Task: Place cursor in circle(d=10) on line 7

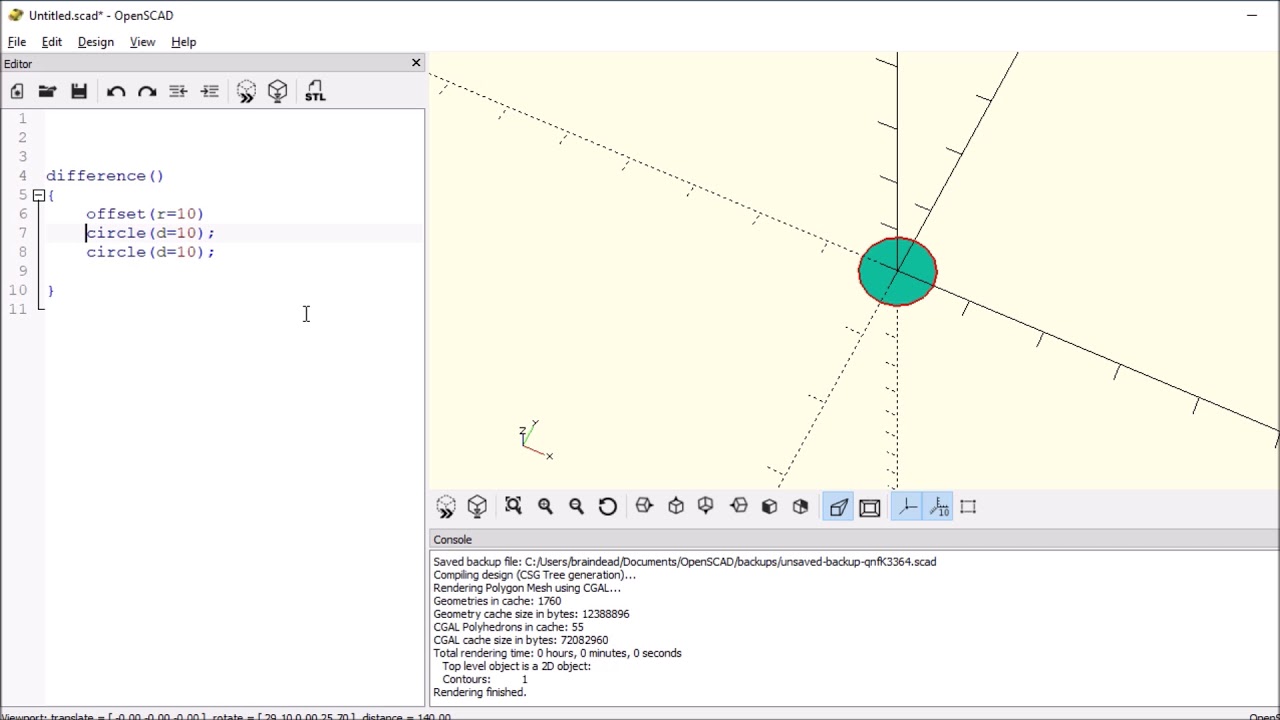Action: pos(150,233)
